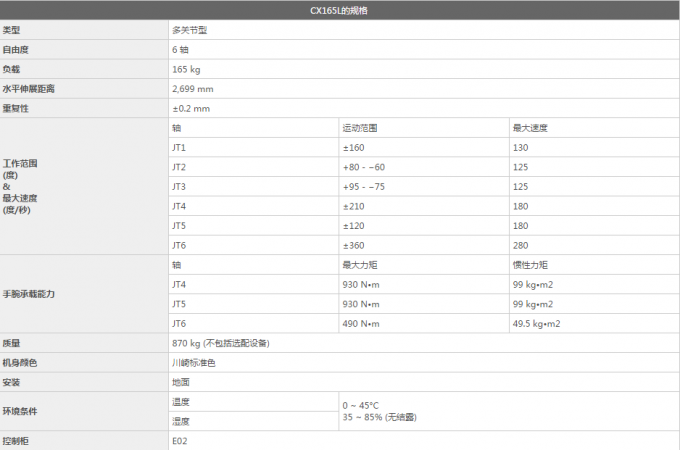The height and width of the screenshot is (450, 680).
Task: Click the 280 max speed value
Action: [520, 245]
